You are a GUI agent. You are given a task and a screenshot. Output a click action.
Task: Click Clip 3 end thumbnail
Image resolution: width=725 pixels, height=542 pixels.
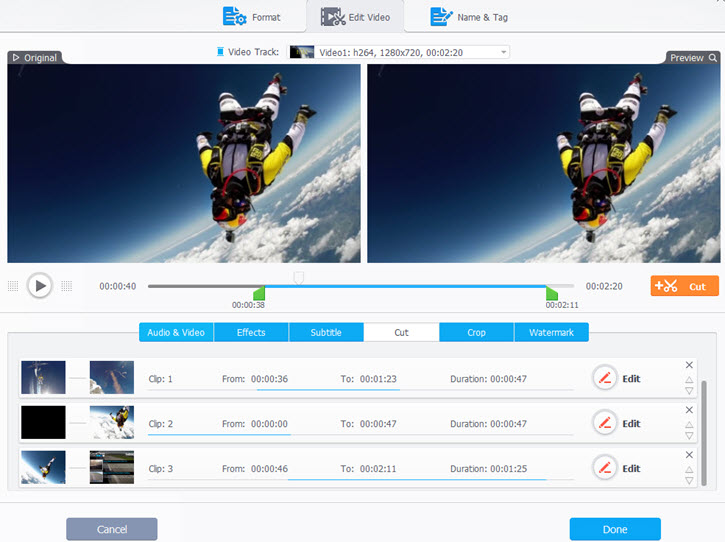click(x=112, y=467)
